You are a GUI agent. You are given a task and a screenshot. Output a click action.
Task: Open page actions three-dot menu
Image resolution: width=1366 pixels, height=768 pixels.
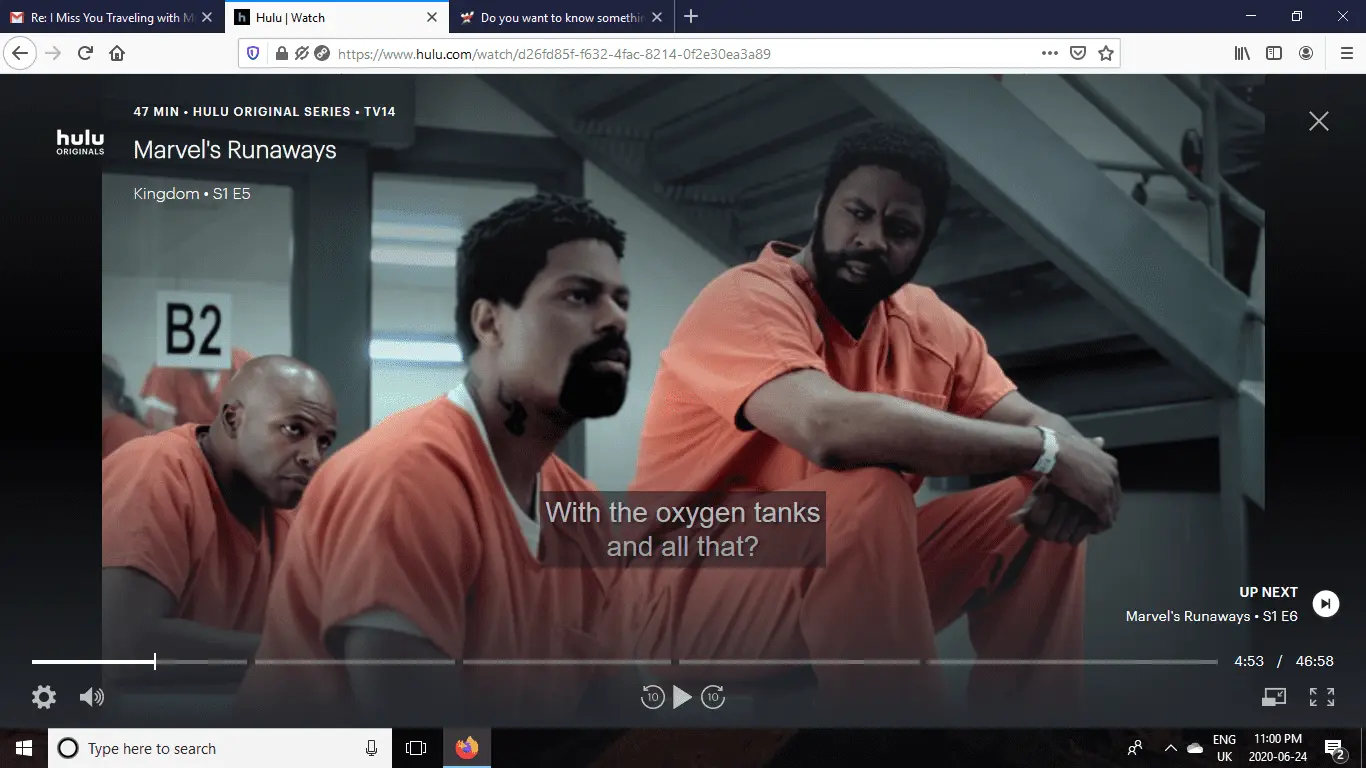(1049, 54)
